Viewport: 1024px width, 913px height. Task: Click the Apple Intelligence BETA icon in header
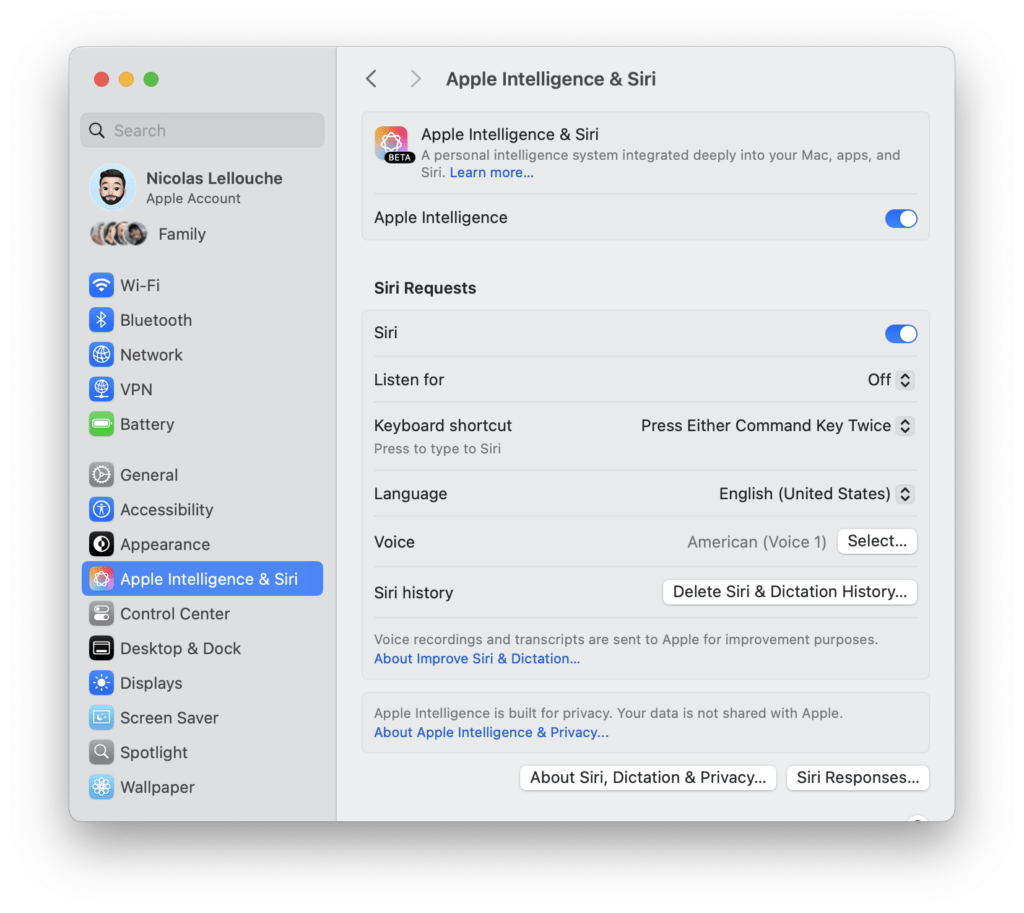click(392, 144)
